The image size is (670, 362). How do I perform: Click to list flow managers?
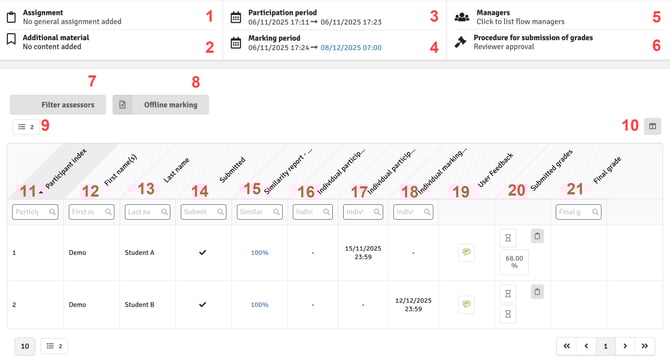coord(520,21)
